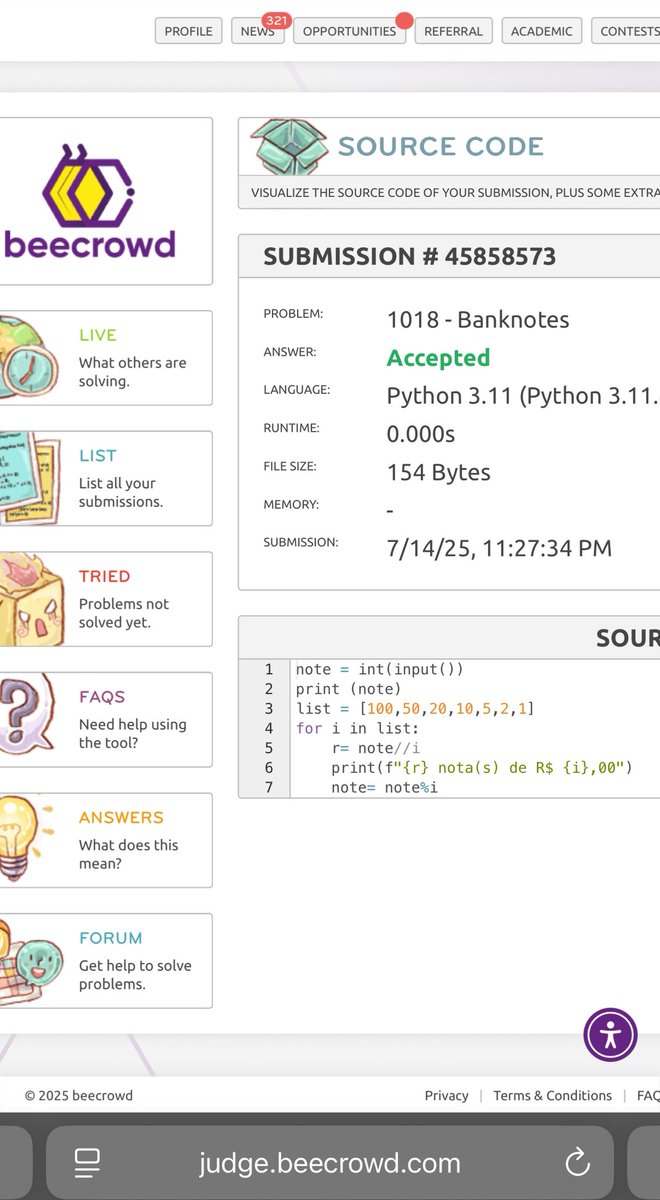Open the OPPORTUNITIES menu item

point(349,31)
